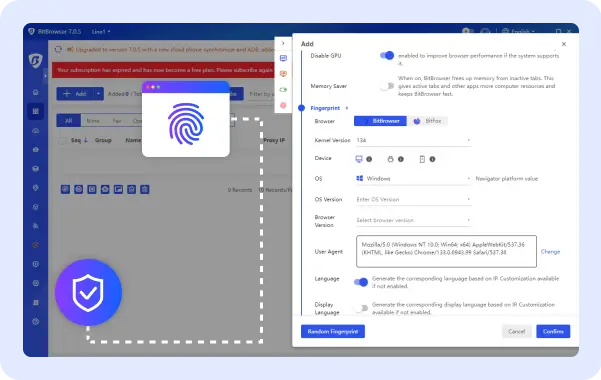Click the refresh icon beside upgrade notice

[x=58, y=49]
